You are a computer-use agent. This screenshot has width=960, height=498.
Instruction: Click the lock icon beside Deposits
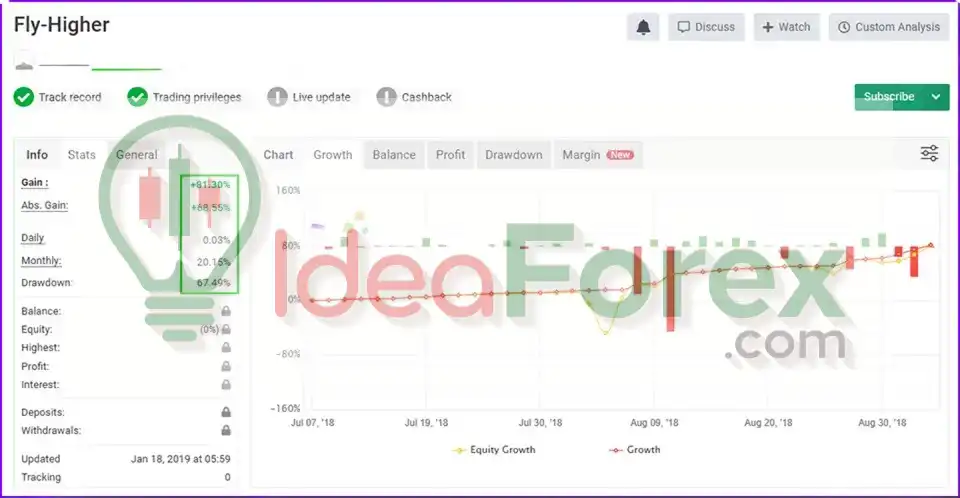click(226, 412)
